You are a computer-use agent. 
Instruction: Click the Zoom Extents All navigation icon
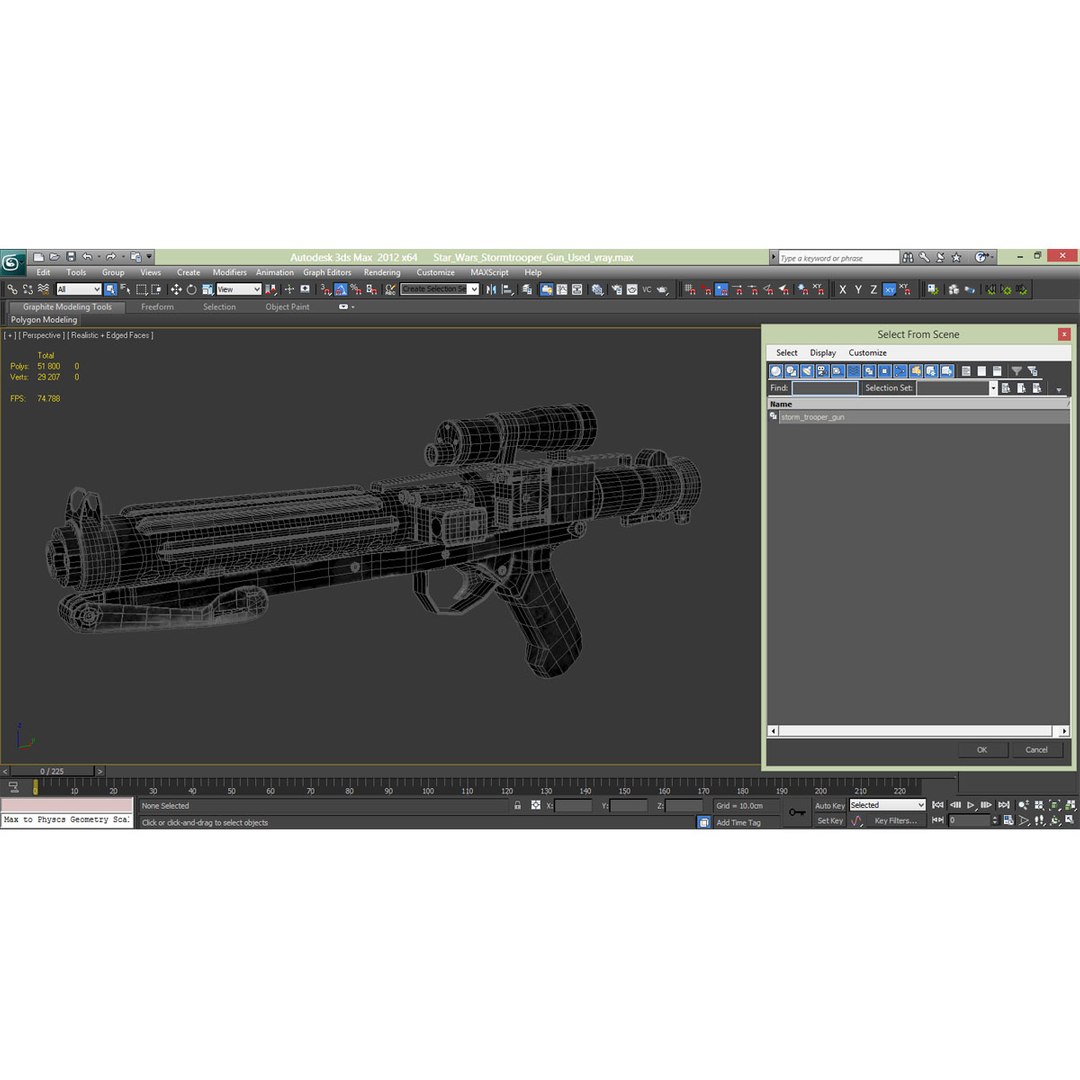coord(1070,805)
